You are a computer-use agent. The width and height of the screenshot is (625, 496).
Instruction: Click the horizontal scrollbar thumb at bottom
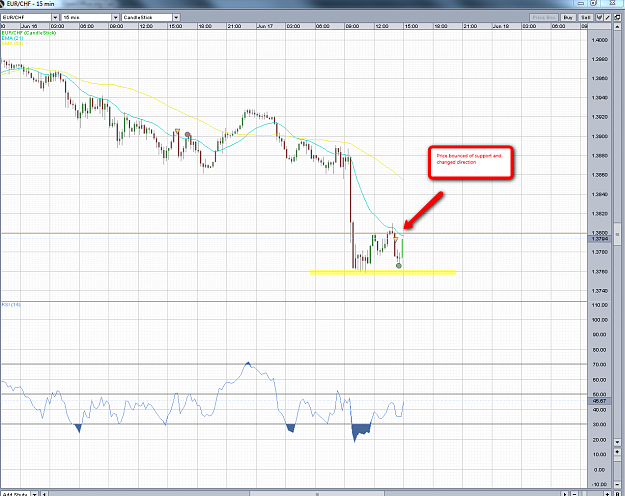(x=317, y=494)
